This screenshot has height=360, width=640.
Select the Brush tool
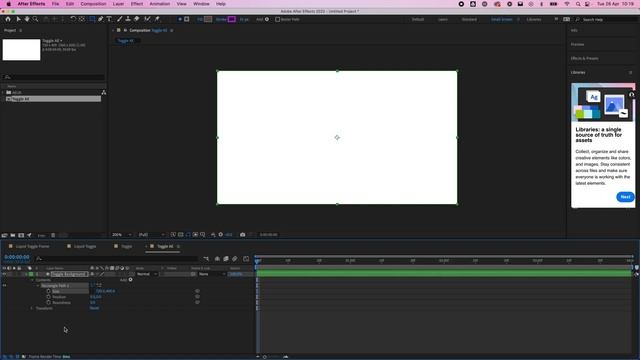[120, 19]
